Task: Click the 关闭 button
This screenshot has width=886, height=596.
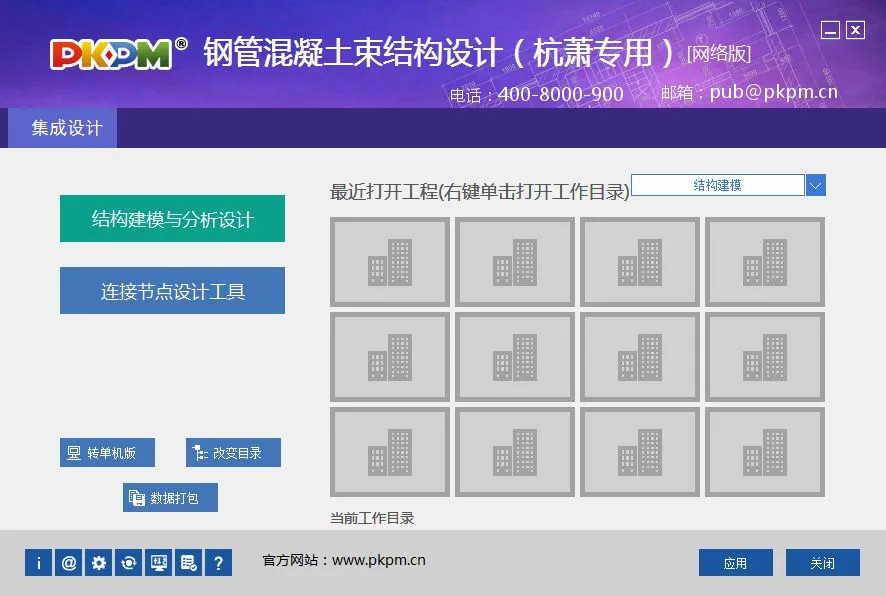Action: tap(823, 563)
